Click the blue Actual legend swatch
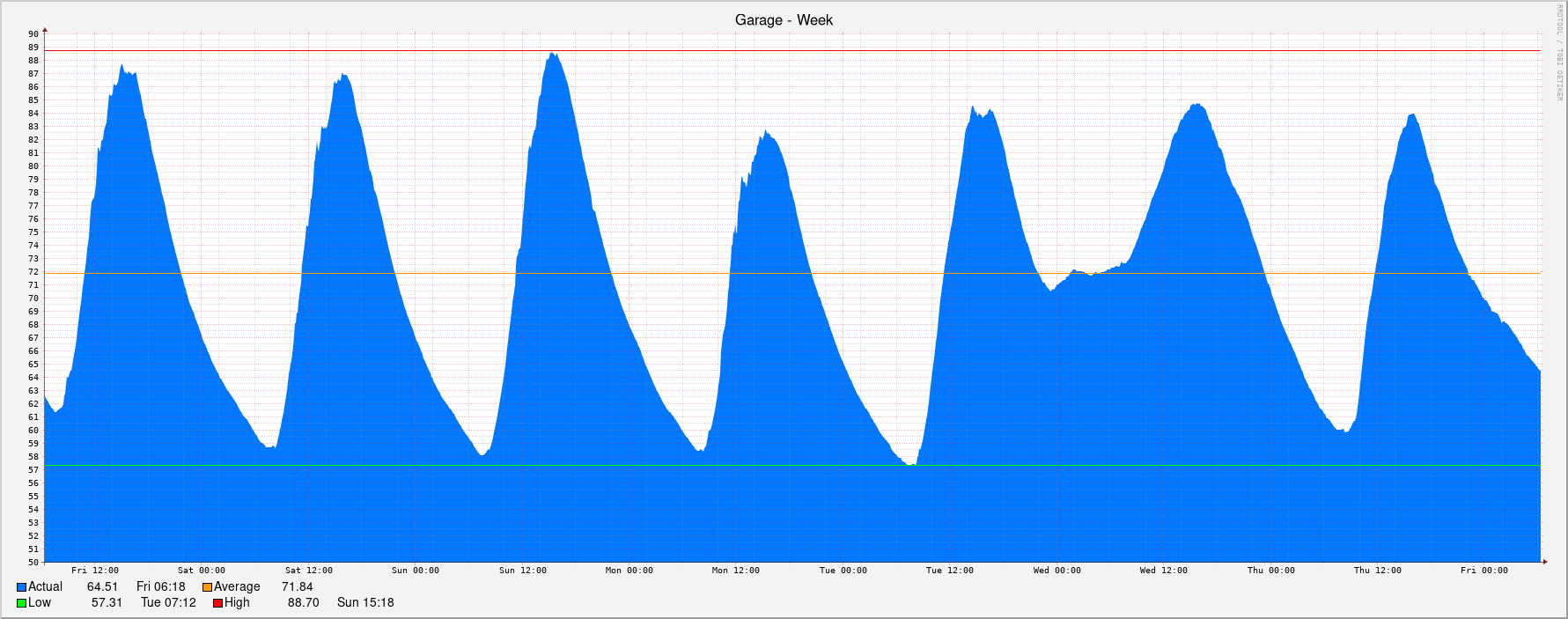 point(21,587)
